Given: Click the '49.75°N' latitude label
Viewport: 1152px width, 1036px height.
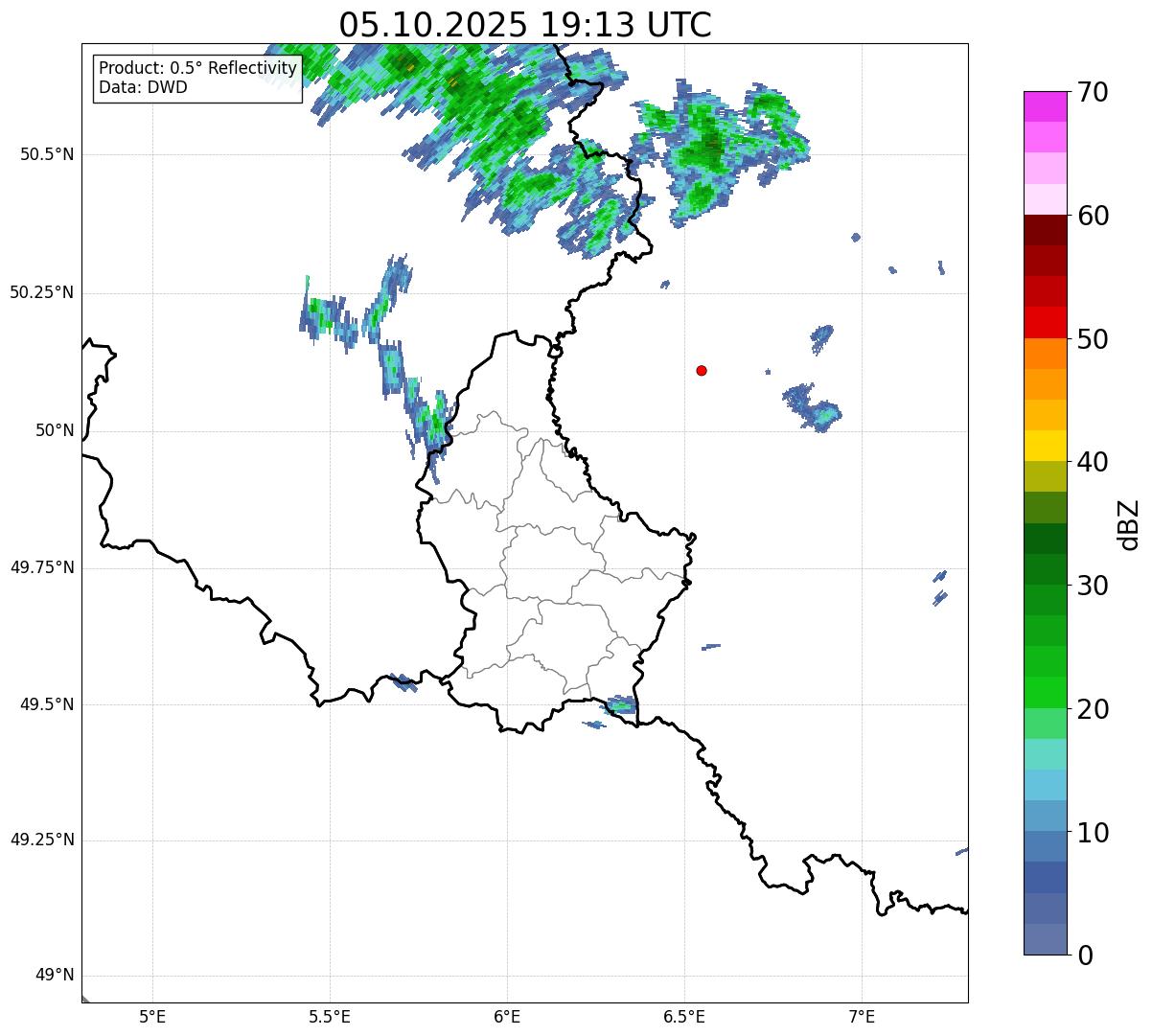Looking at the screenshot, I should click(42, 567).
